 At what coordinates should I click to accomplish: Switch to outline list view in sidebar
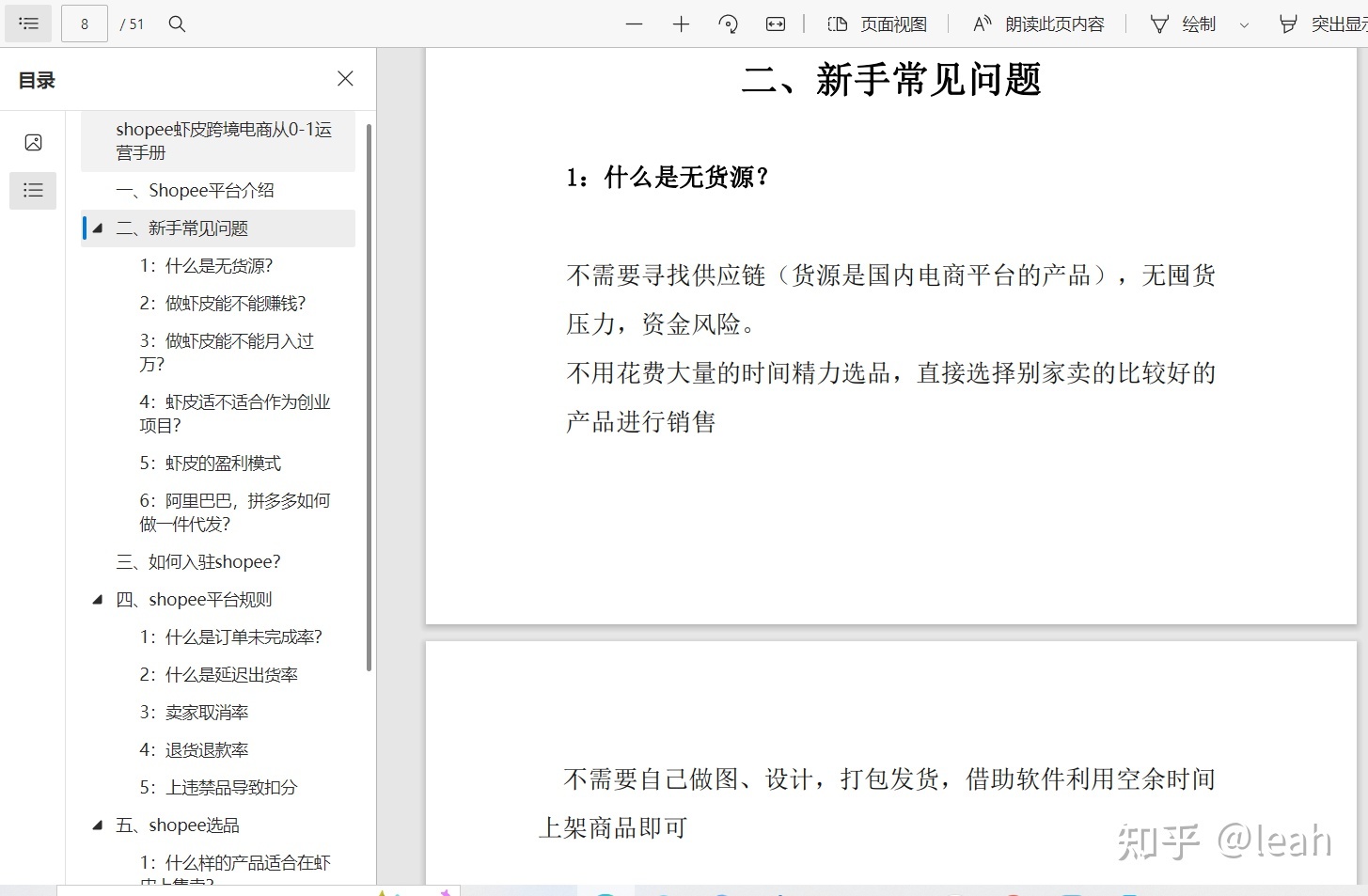point(33,191)
